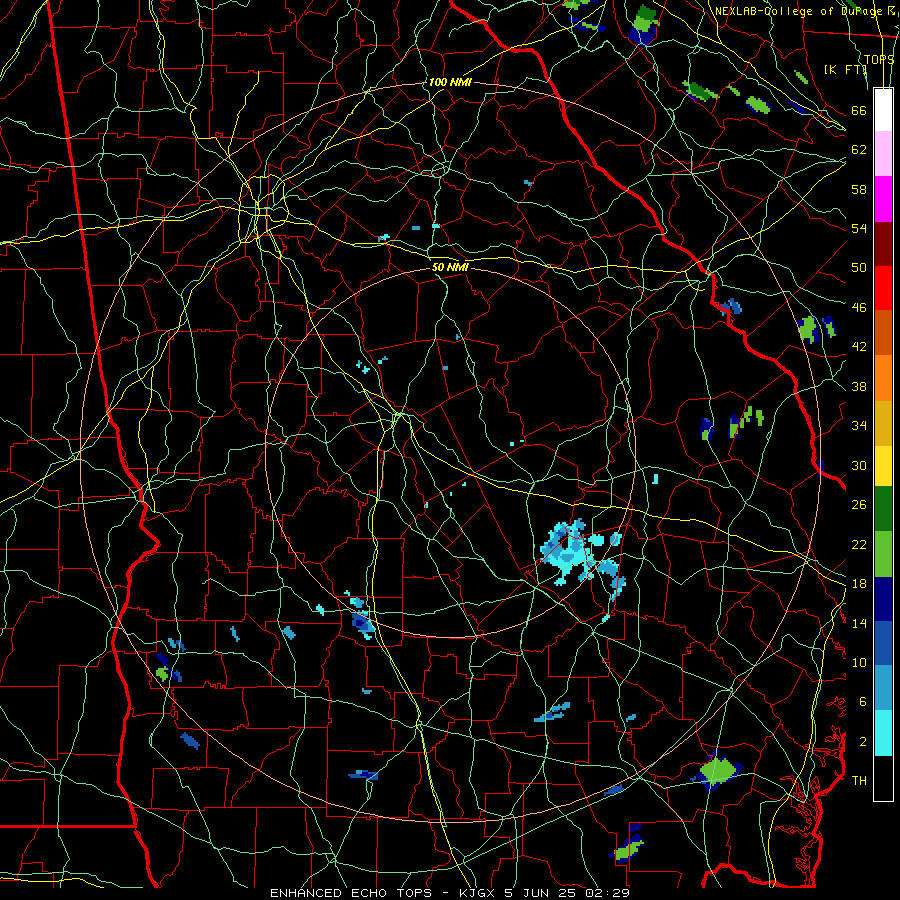Click the legend value "58"
This screenshot has width=900, height=900.
859,189
